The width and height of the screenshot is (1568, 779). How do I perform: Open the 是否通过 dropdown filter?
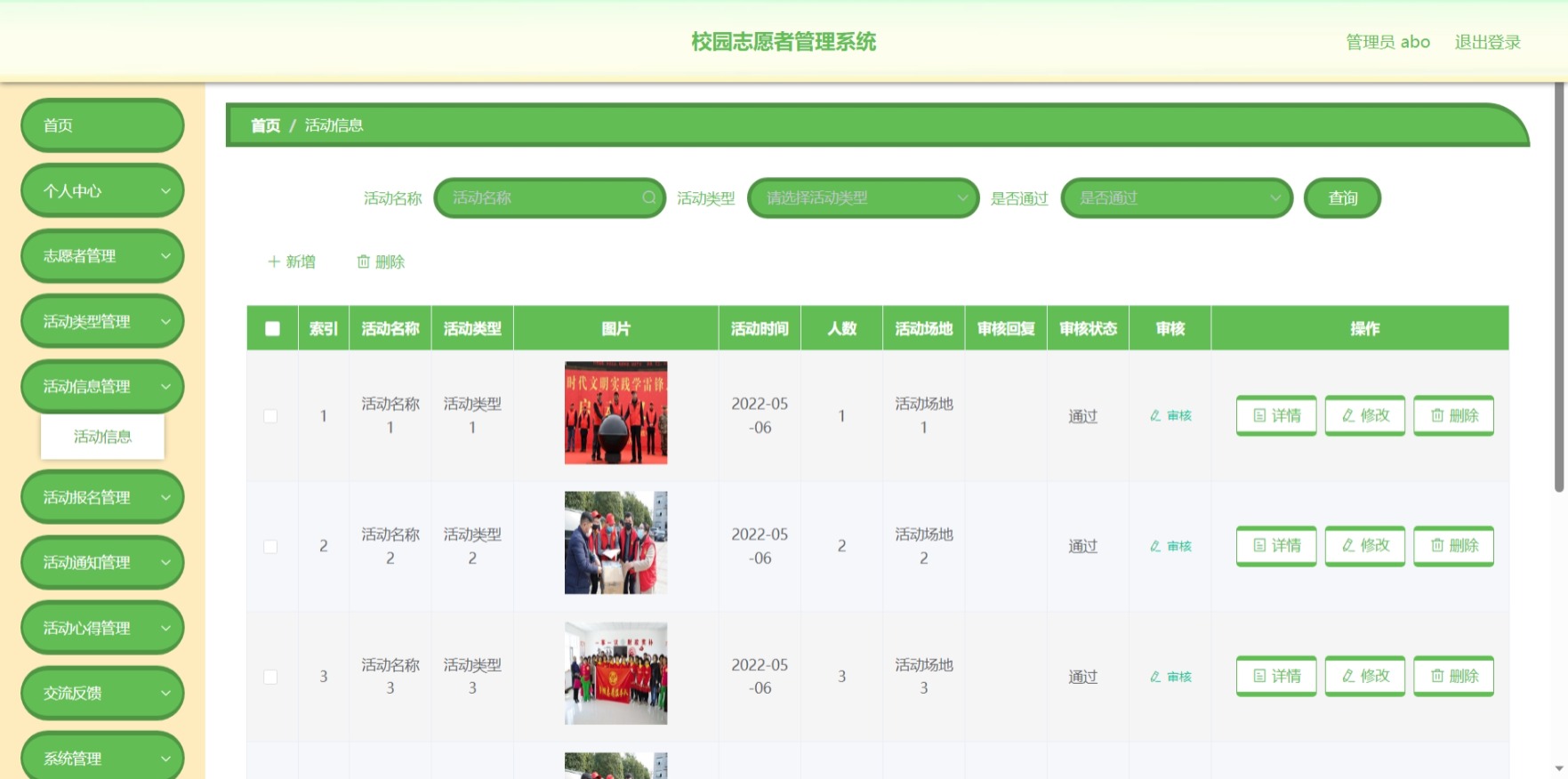[x=1177, y=198]
